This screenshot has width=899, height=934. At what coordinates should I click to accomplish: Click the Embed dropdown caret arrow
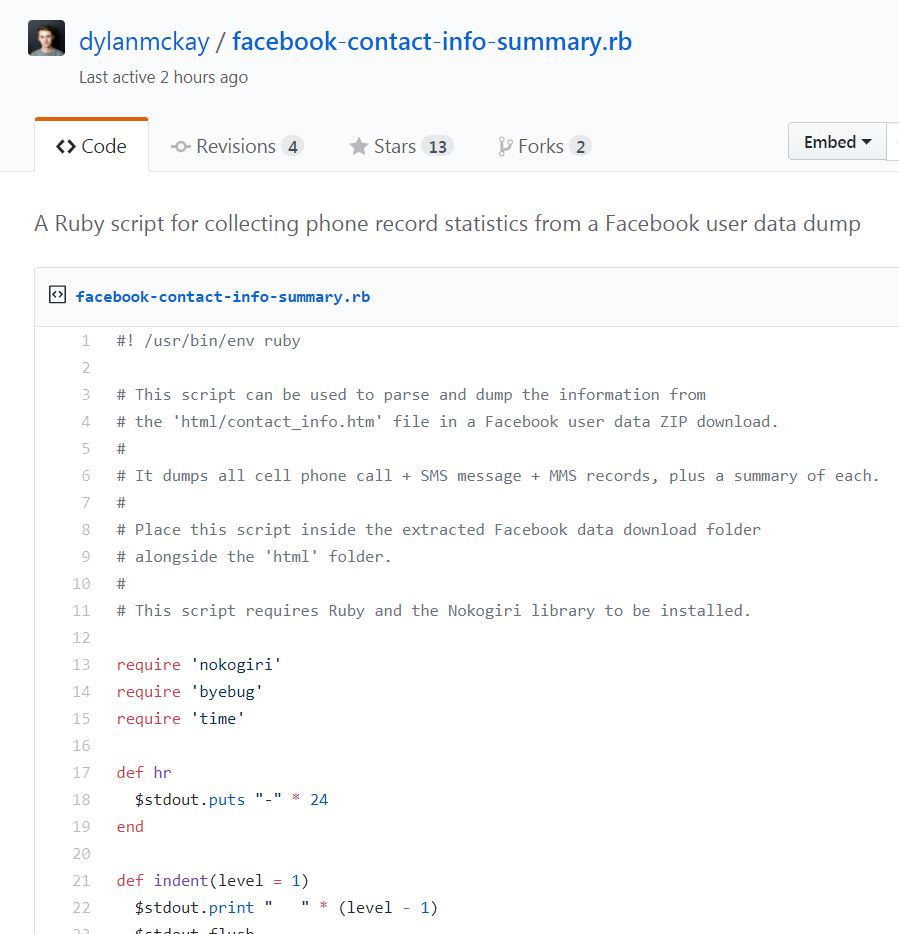[867, 142]
